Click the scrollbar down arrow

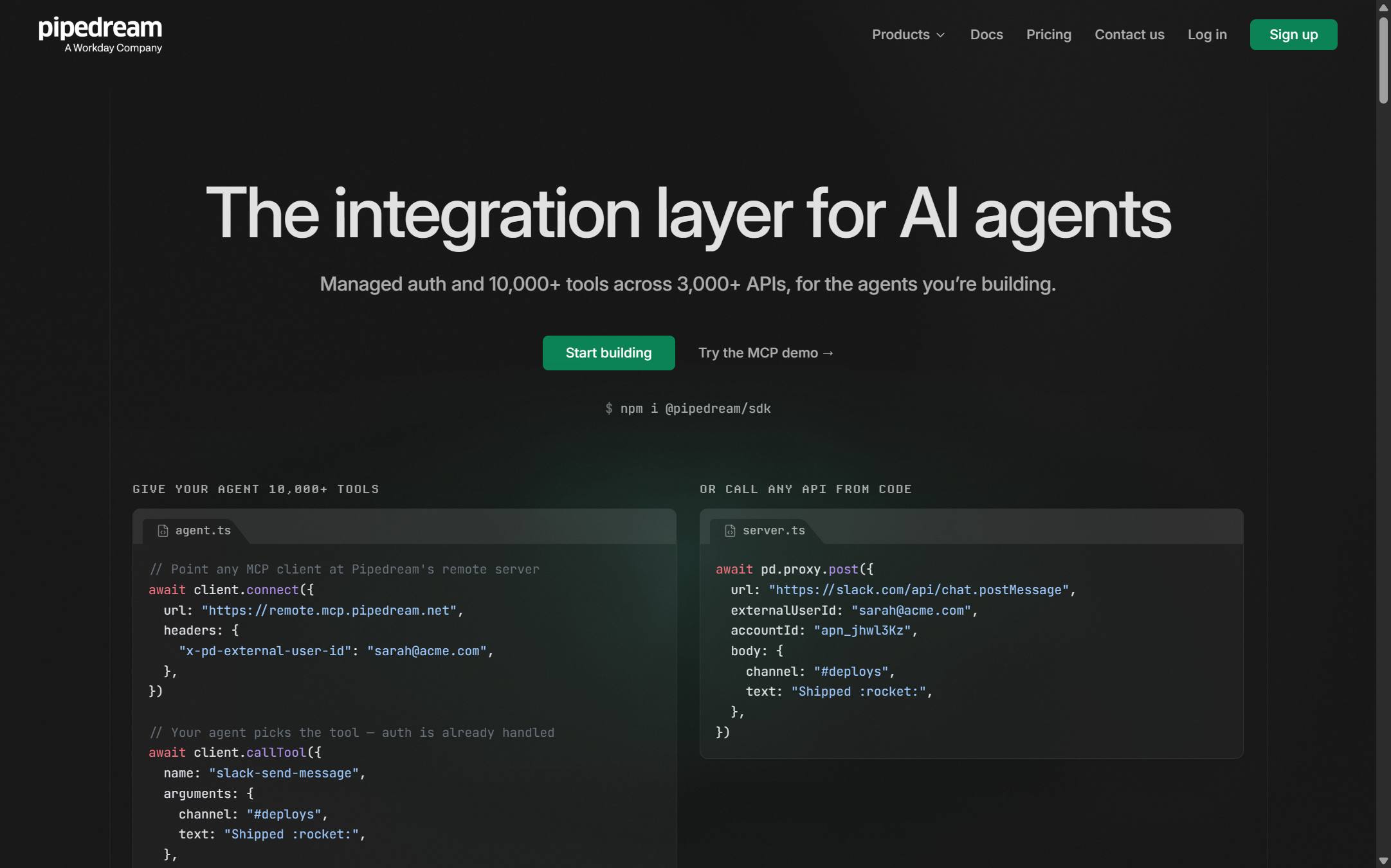(x=1383, y=860)
